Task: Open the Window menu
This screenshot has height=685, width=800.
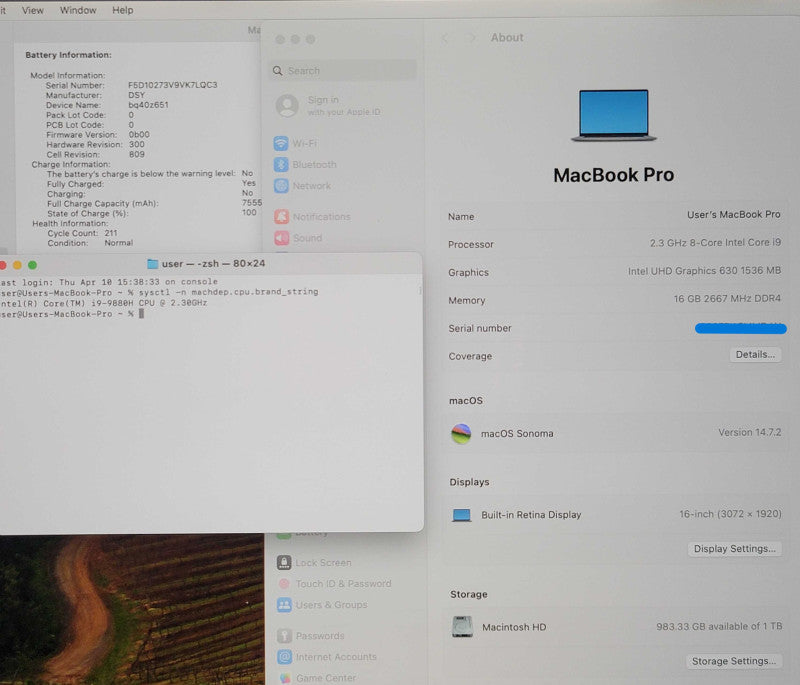Action: (x=78, y=10)
